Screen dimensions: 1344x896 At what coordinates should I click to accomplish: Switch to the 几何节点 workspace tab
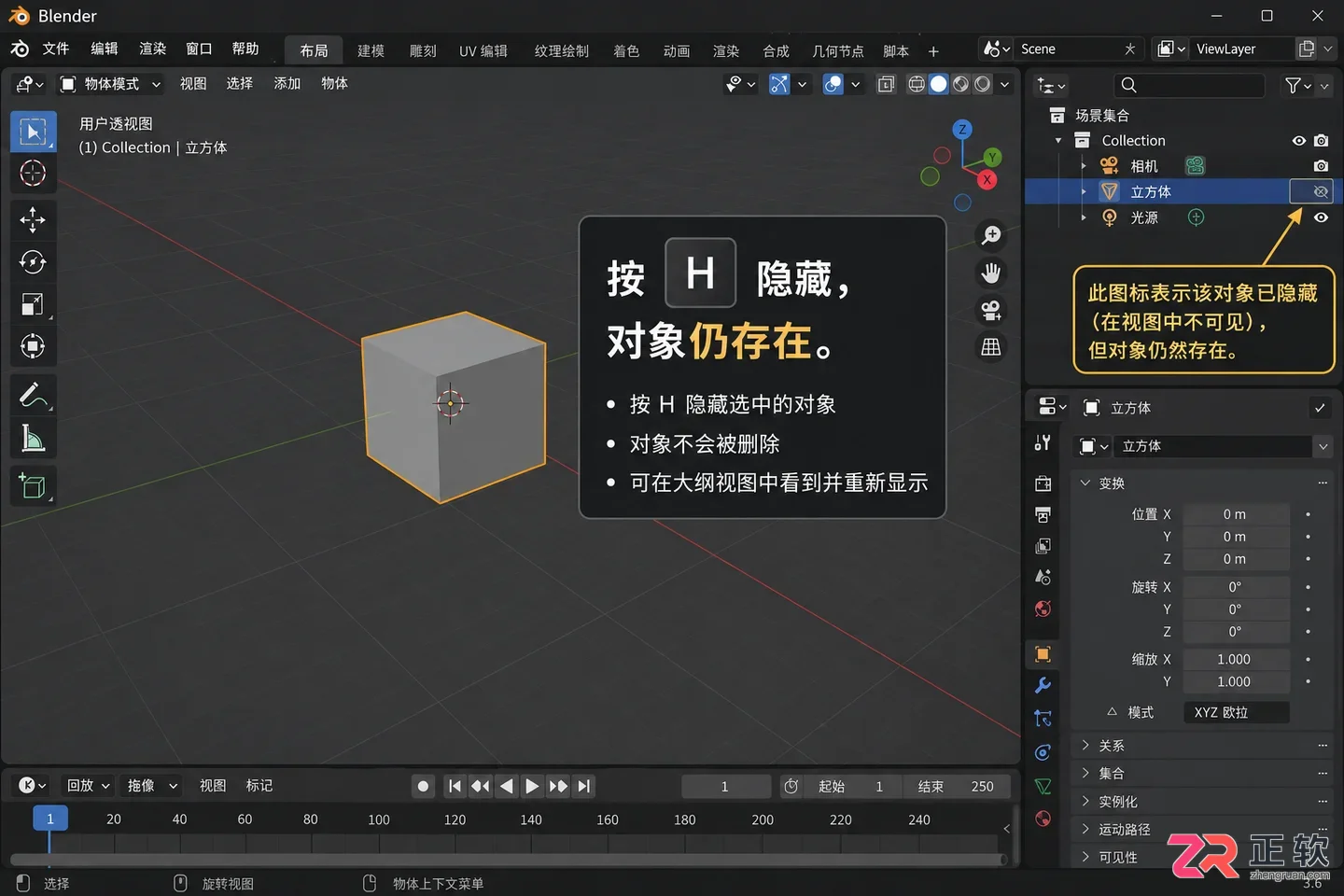838,50
